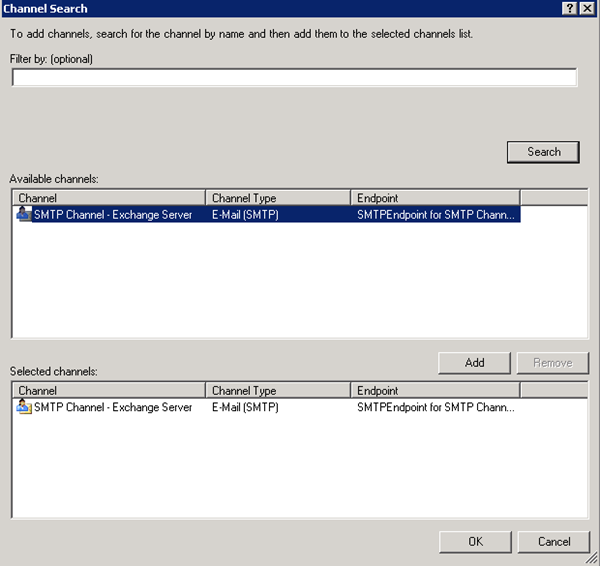Sort Selected channels by Channel column
600x566 pixels.
(x=109, y=390)
